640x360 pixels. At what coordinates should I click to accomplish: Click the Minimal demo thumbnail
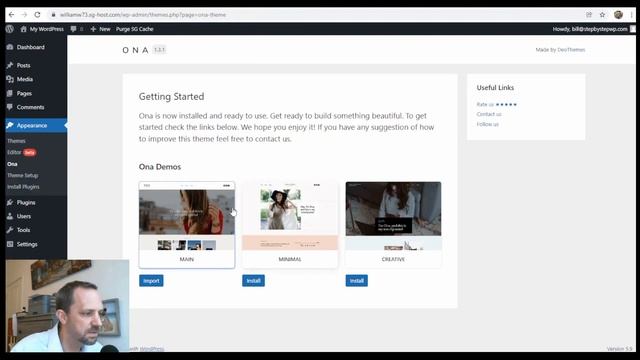(x=290, y=225)
